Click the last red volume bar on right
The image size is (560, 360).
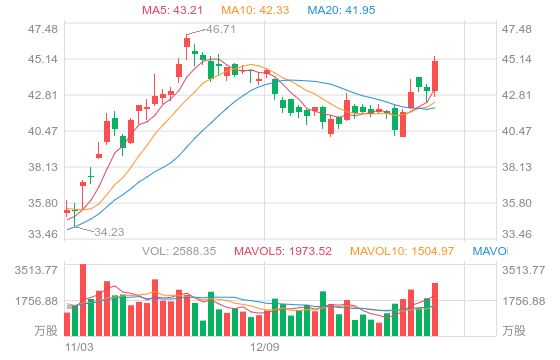(x=435, y=310)
